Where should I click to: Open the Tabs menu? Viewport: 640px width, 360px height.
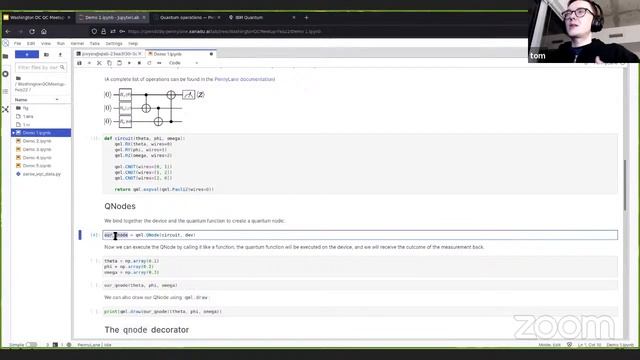pos(95,43)
